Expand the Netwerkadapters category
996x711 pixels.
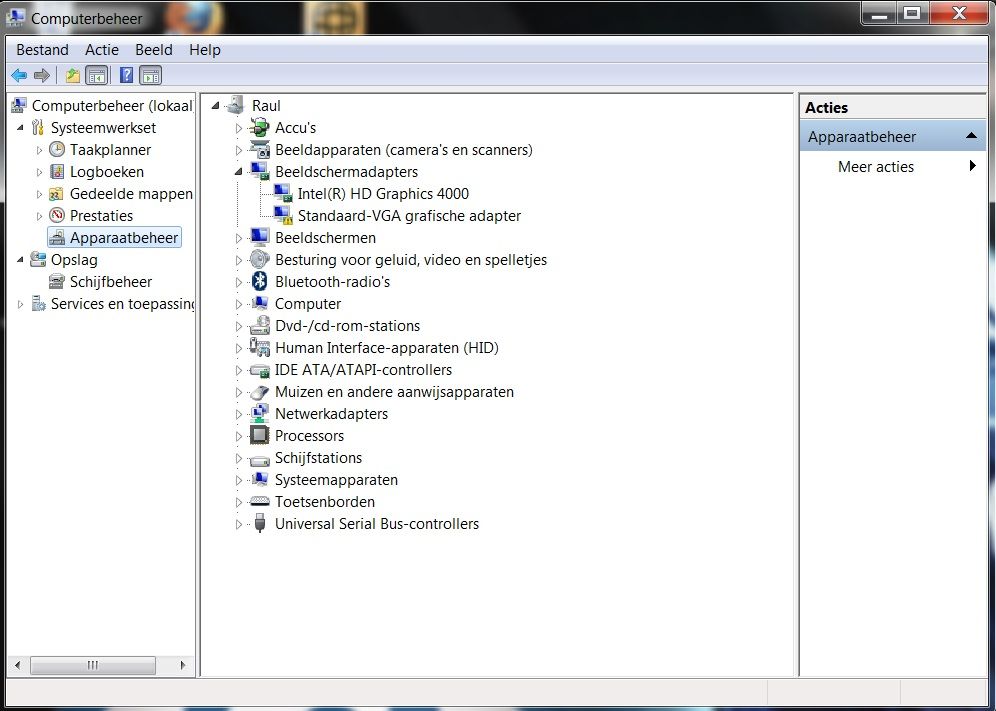coord(238,414)
